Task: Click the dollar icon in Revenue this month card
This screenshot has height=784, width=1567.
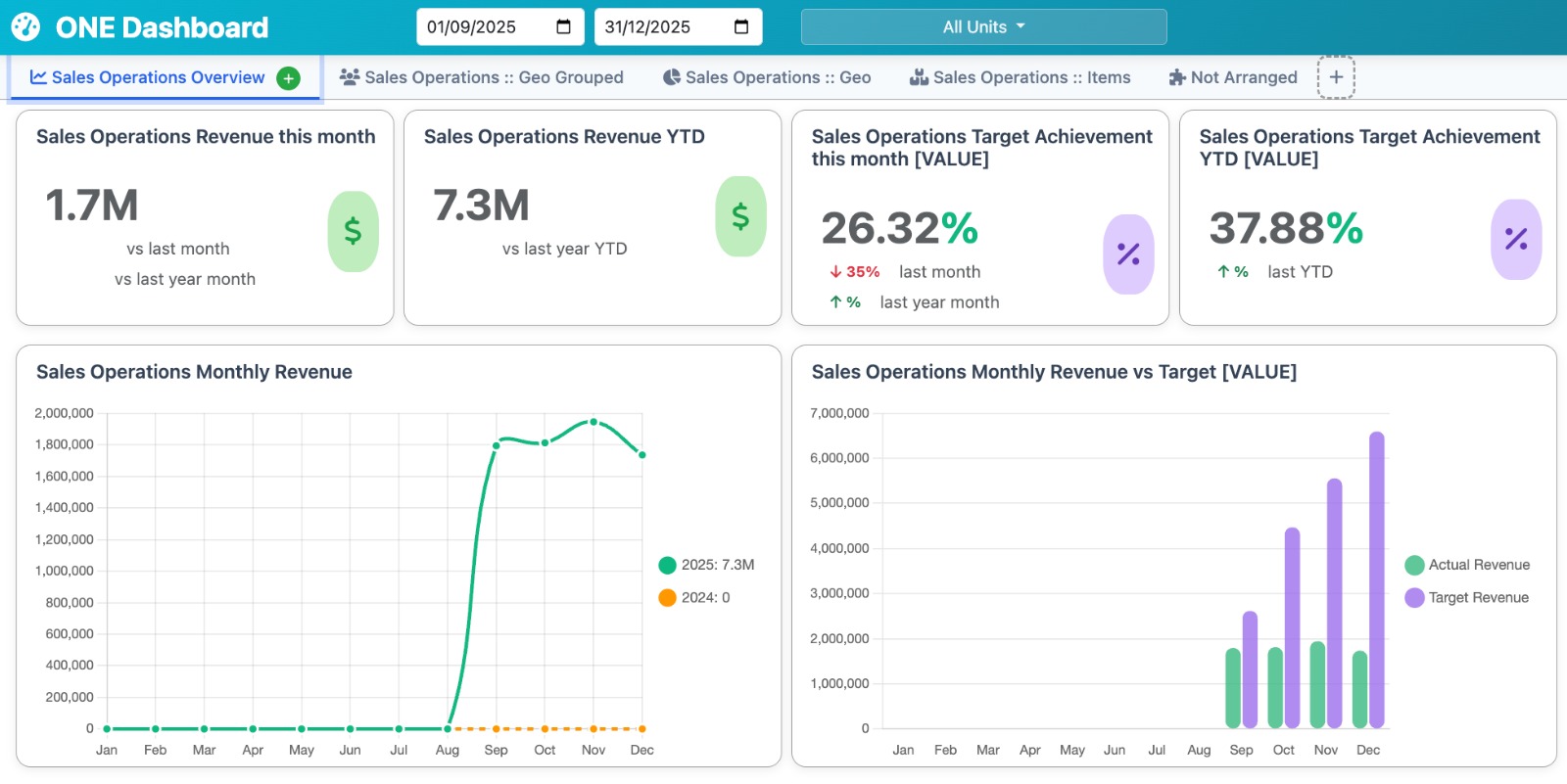Action: [x=353, y=231]
